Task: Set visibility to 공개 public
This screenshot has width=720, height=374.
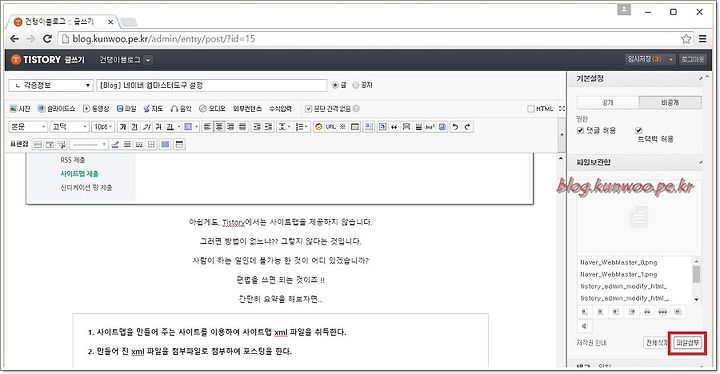Action: click(x=608, y=102)
